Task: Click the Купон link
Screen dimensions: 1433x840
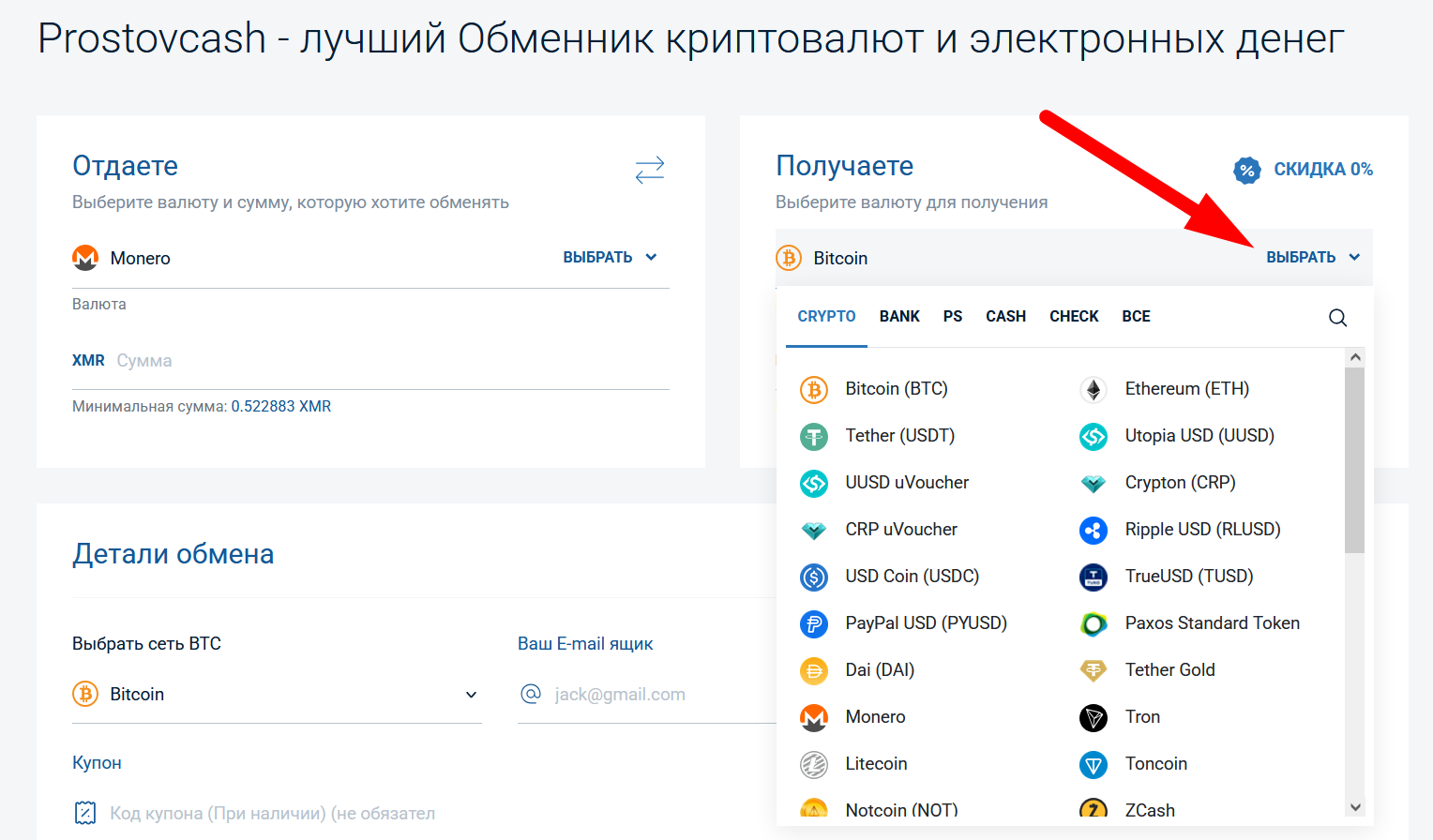Action: pos(97,763)
